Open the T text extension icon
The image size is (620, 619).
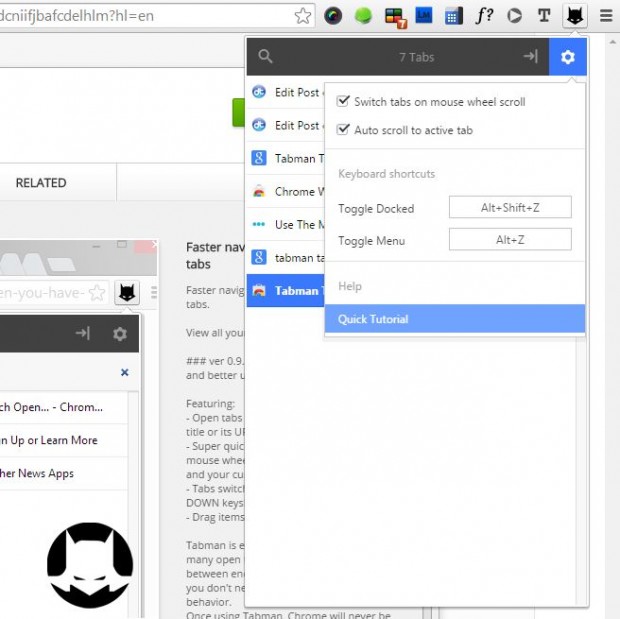(x=544, y=16)
